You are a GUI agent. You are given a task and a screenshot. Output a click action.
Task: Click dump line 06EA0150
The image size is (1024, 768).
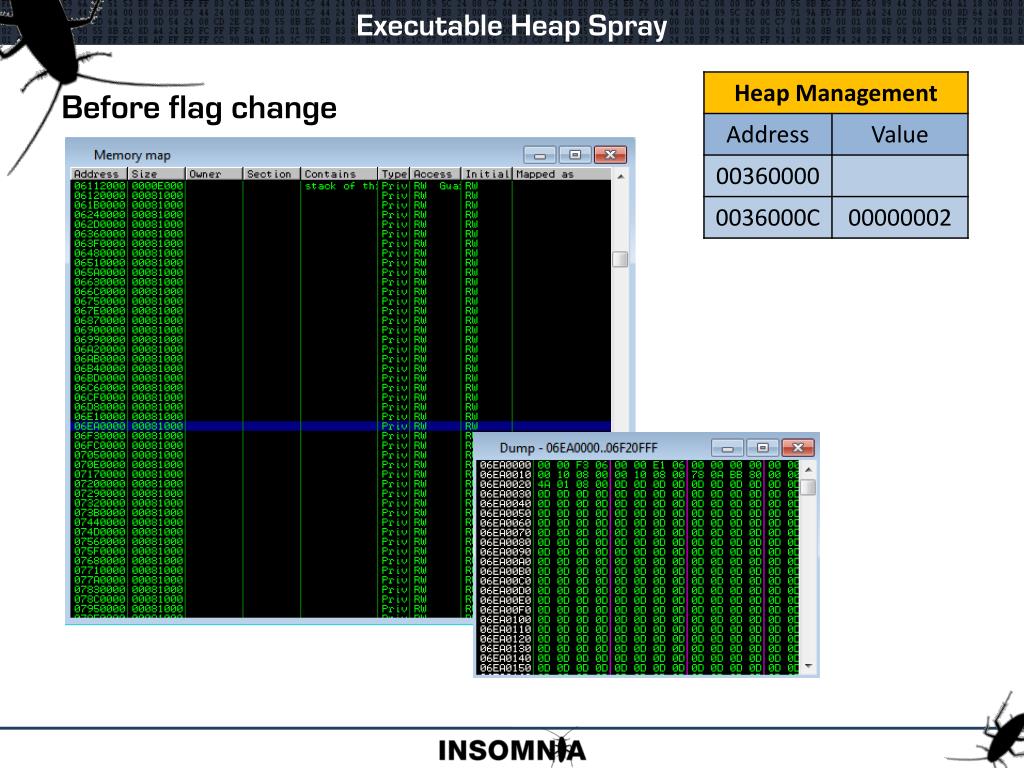638,667
